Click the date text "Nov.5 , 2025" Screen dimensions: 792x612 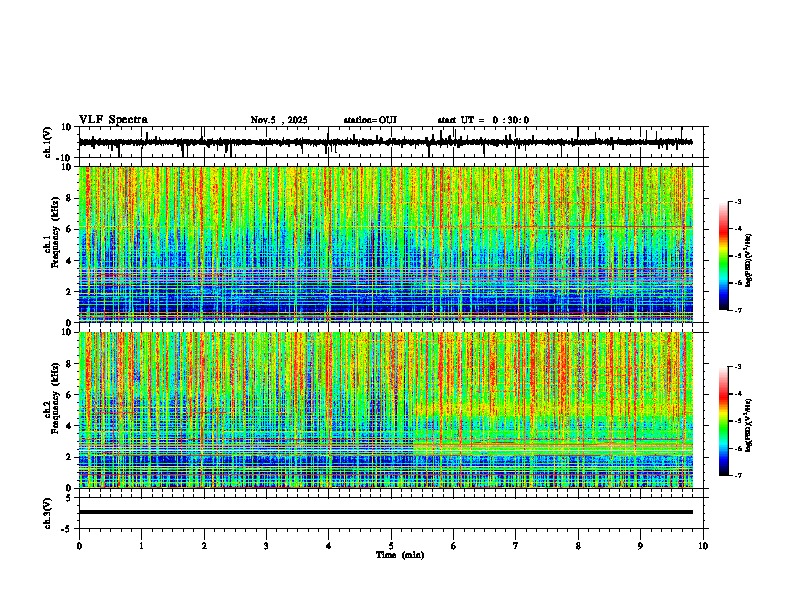pos(279,120)
